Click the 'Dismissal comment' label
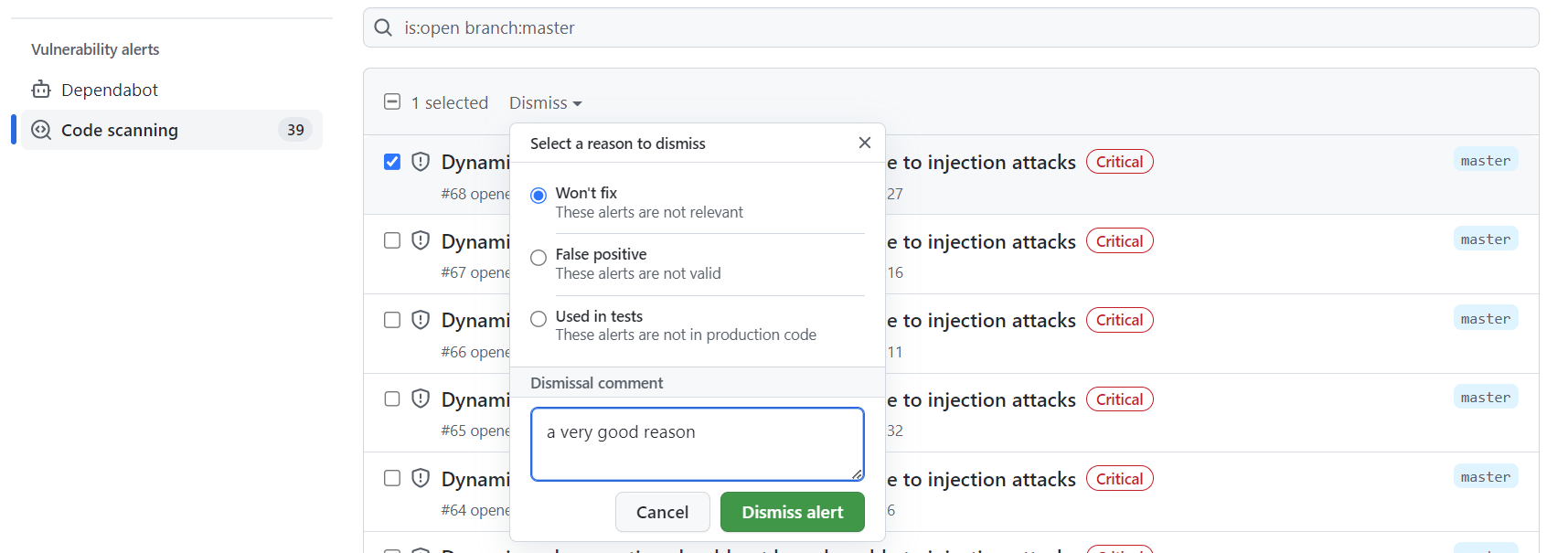Viewport: 1568px width, 553px height. tap(597, 383)
